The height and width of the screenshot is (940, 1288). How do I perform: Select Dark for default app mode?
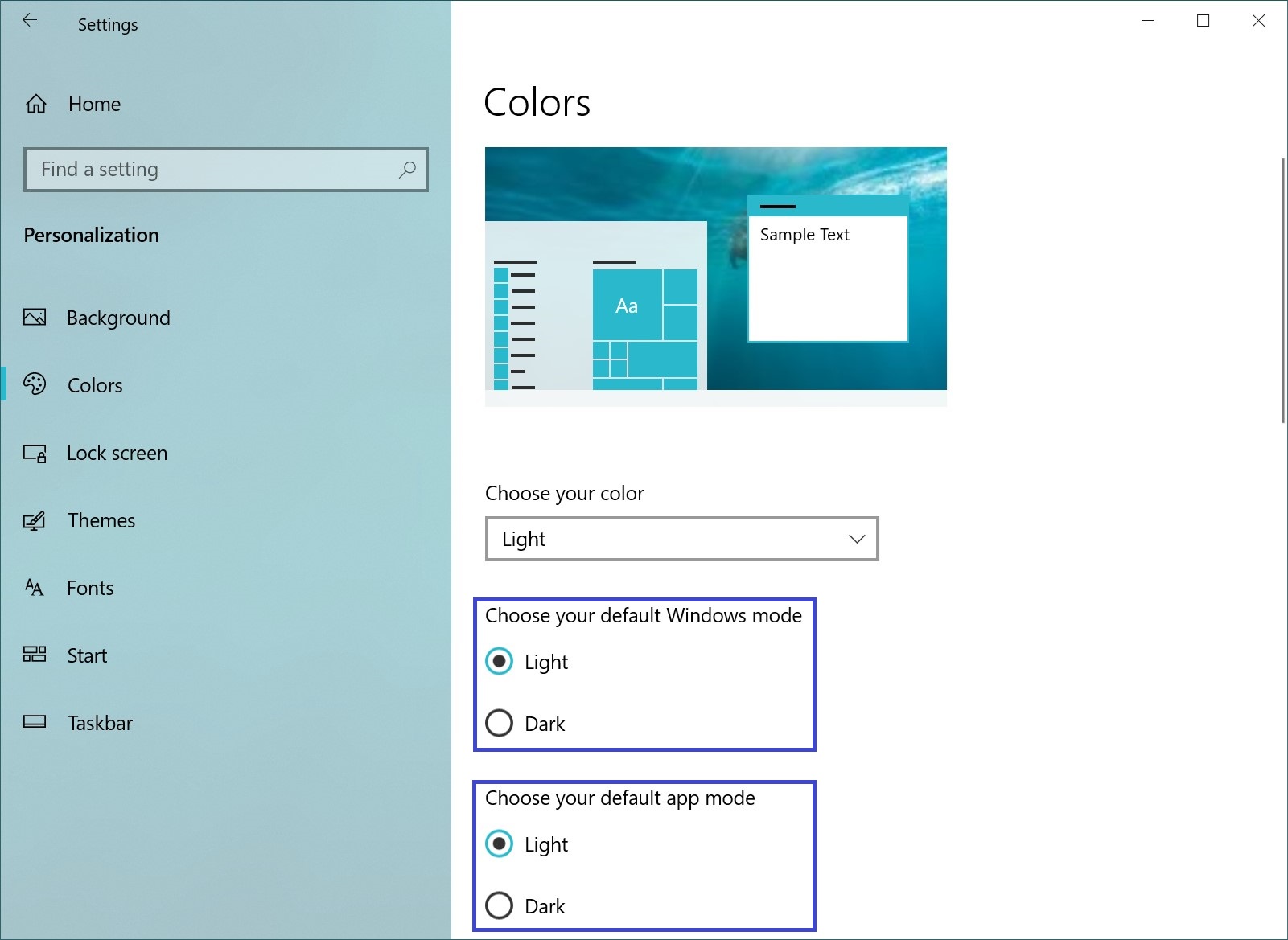[x=500, y=905]
